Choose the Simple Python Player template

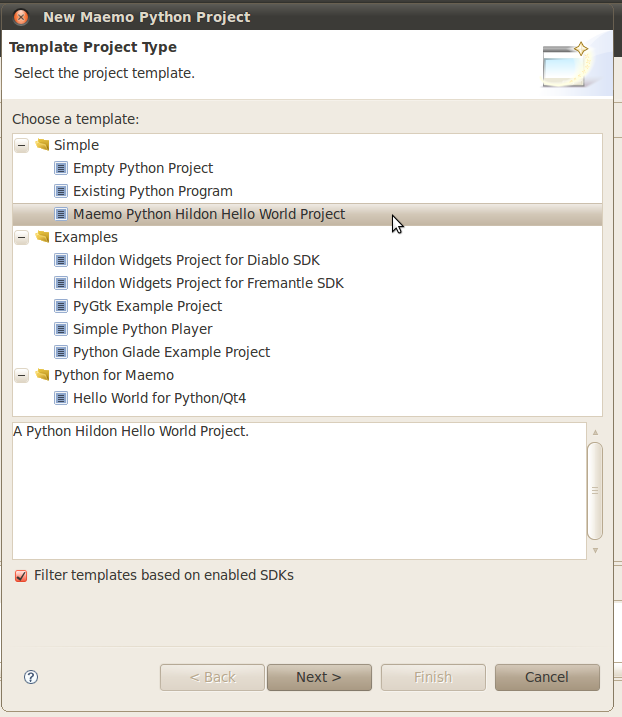point(143,329)
